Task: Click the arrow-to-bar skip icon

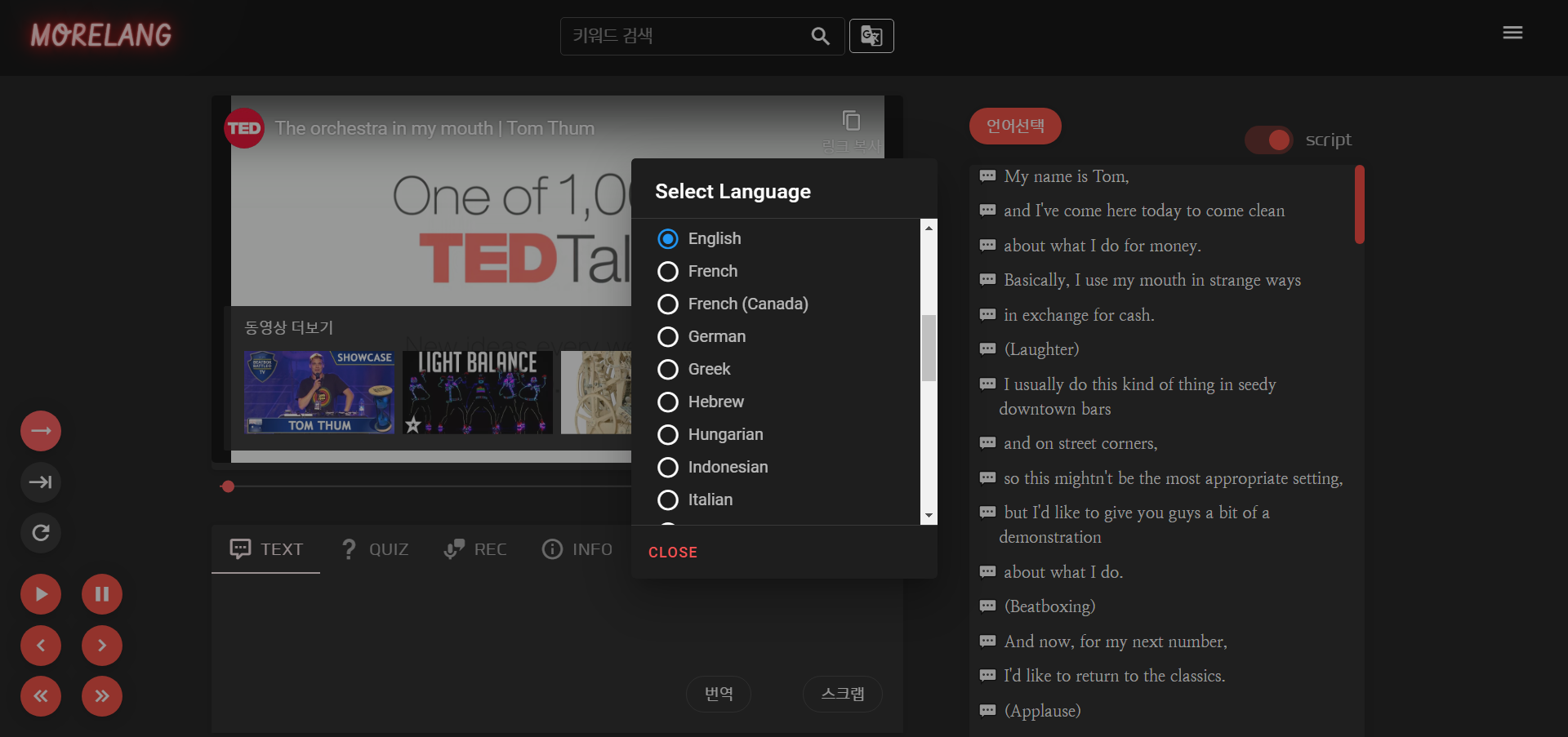Action: pos(41,482)
